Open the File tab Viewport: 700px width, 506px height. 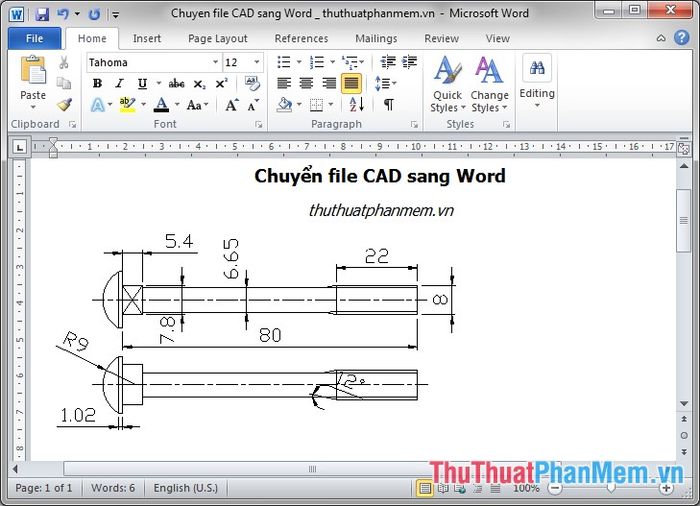click(34, 38)
